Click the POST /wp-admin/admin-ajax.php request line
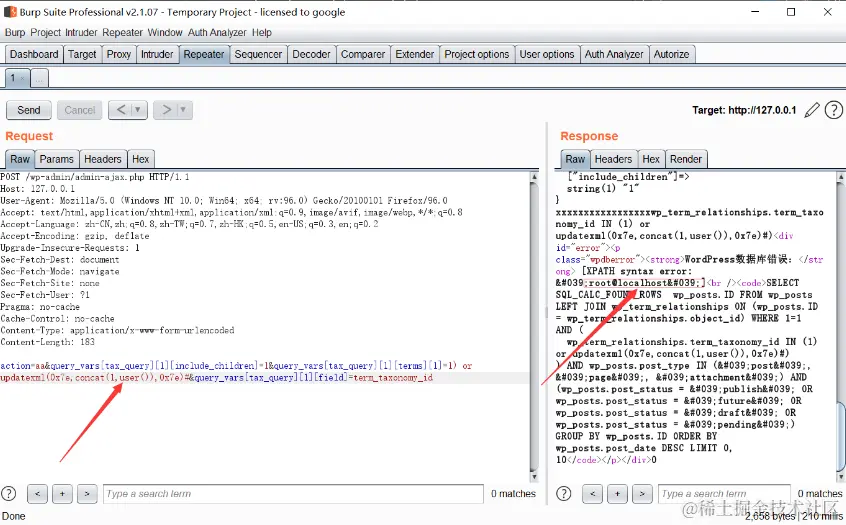 (95, 177)
